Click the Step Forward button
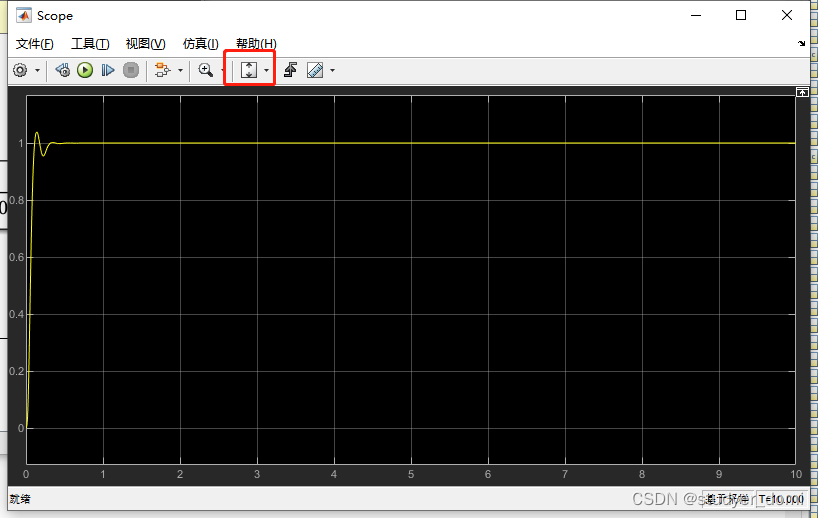 [108, 70]
